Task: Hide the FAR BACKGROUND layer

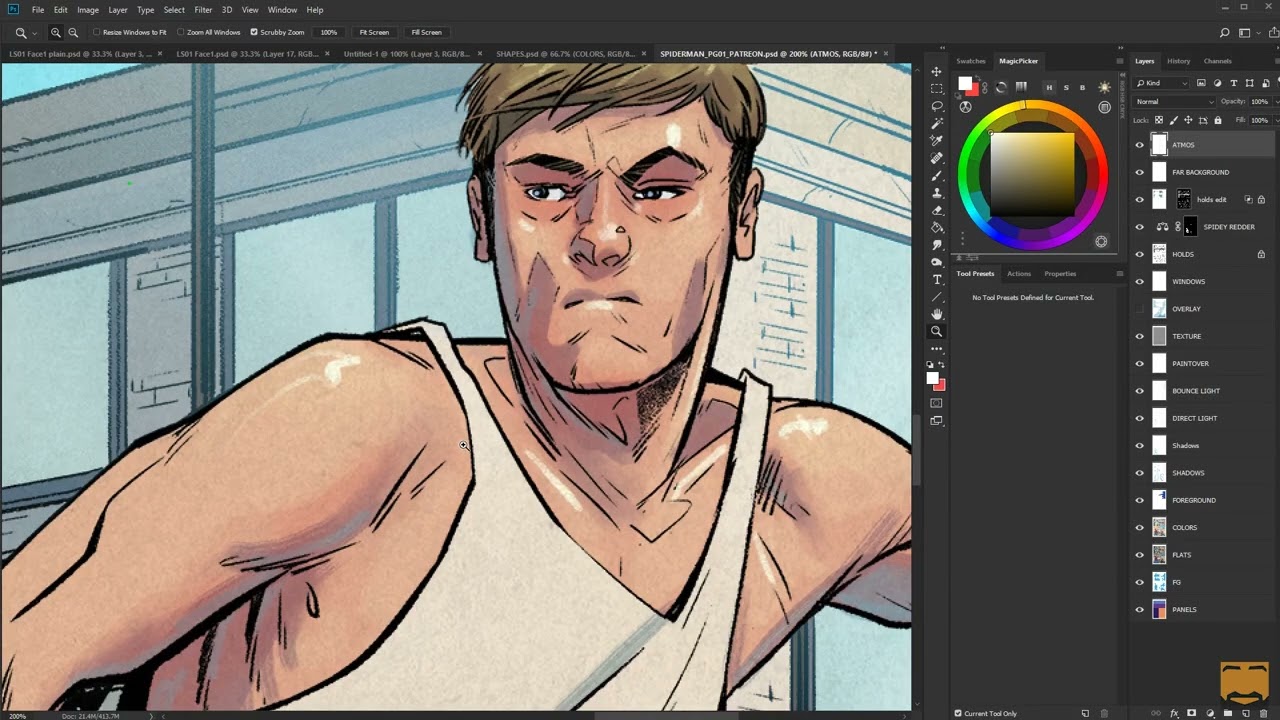Action: [x=1139, y=172]
